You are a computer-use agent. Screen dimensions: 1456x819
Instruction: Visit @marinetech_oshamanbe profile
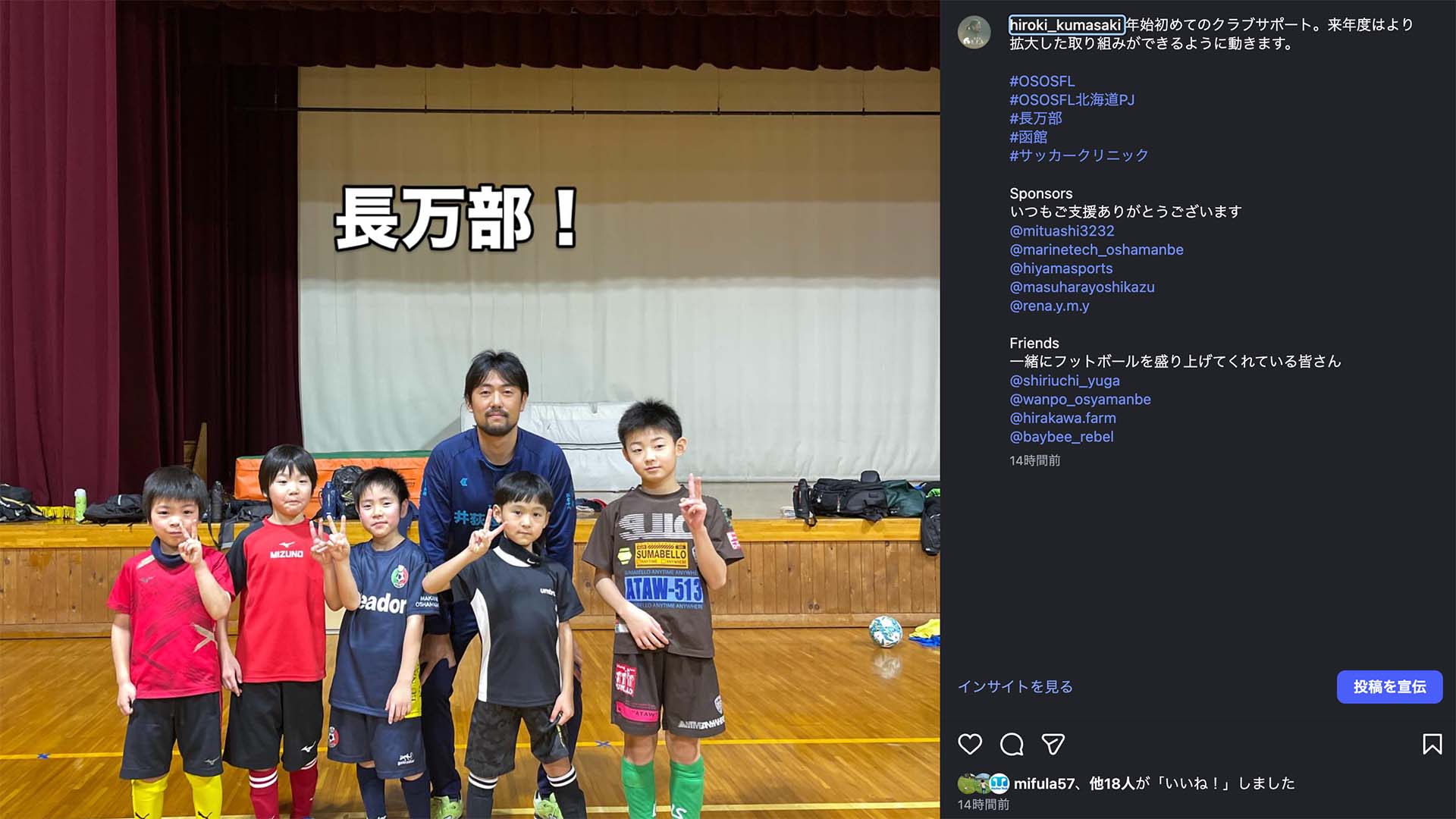[1097, 249]
